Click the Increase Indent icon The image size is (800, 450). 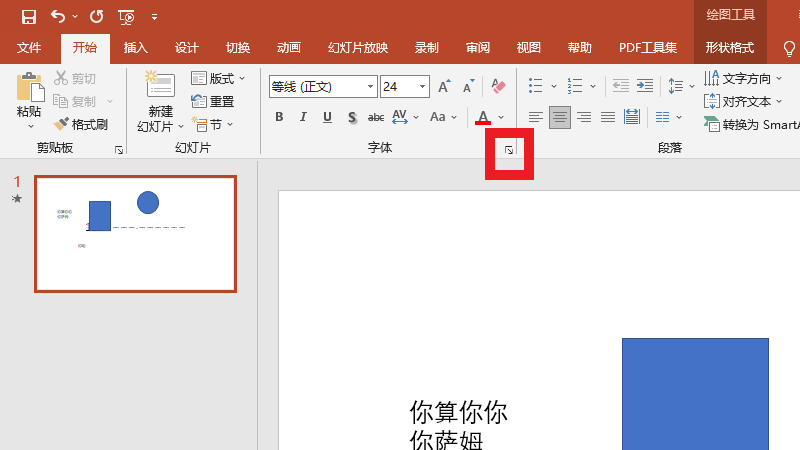pyautogui.click(x=644, y=87)
